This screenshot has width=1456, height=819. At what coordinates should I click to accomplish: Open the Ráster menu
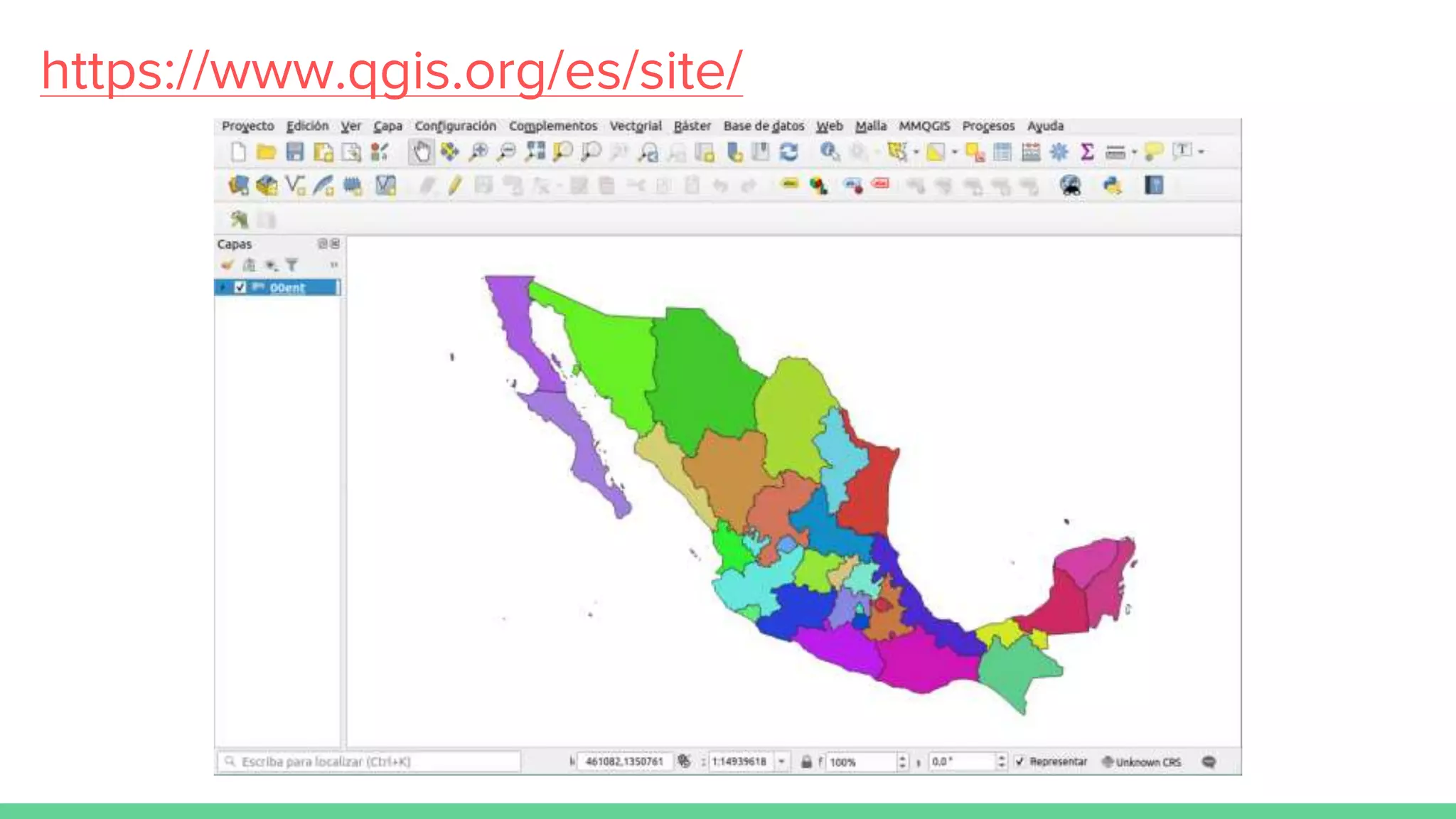(692, 126)
